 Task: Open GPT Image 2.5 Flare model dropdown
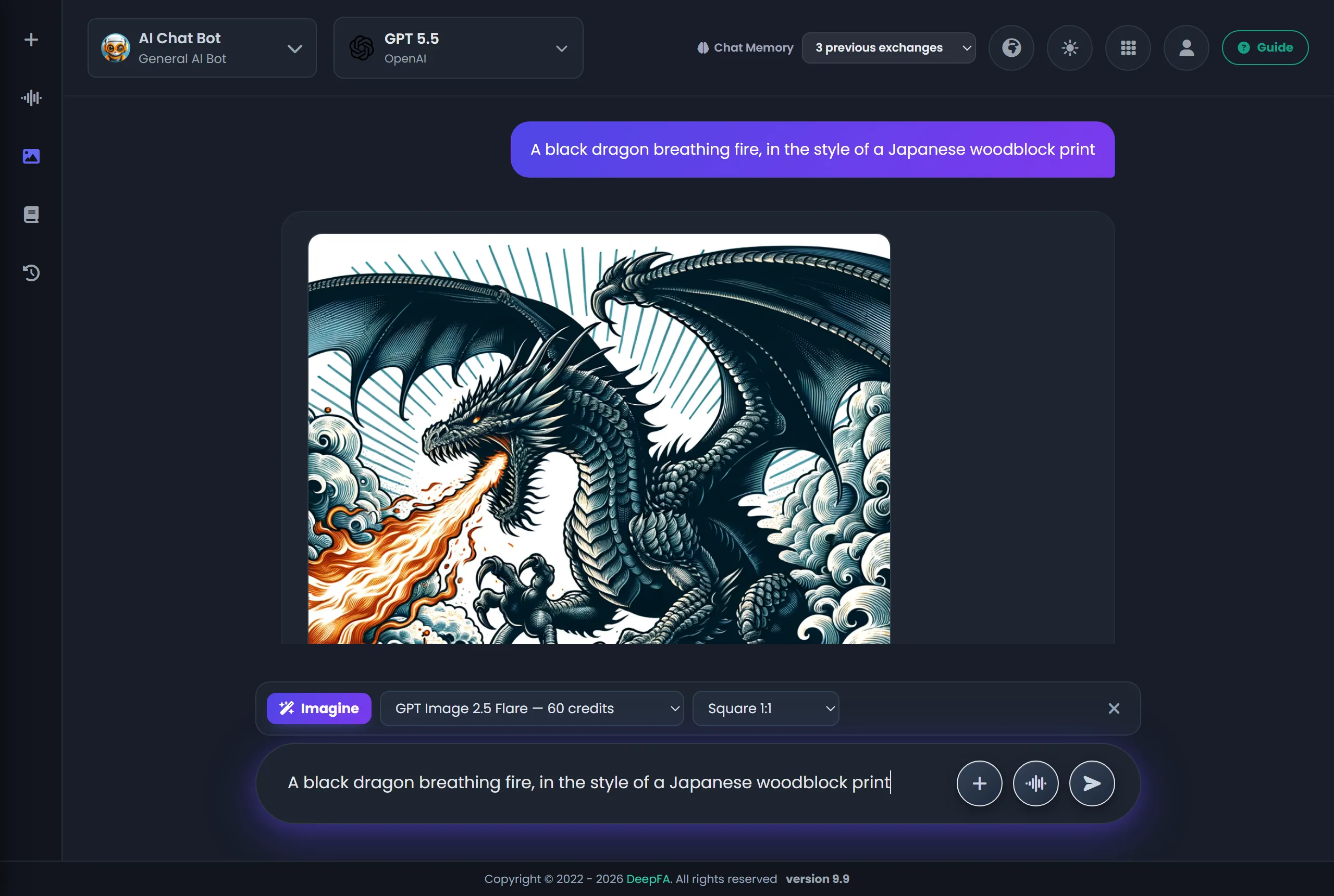coord(532,708)
